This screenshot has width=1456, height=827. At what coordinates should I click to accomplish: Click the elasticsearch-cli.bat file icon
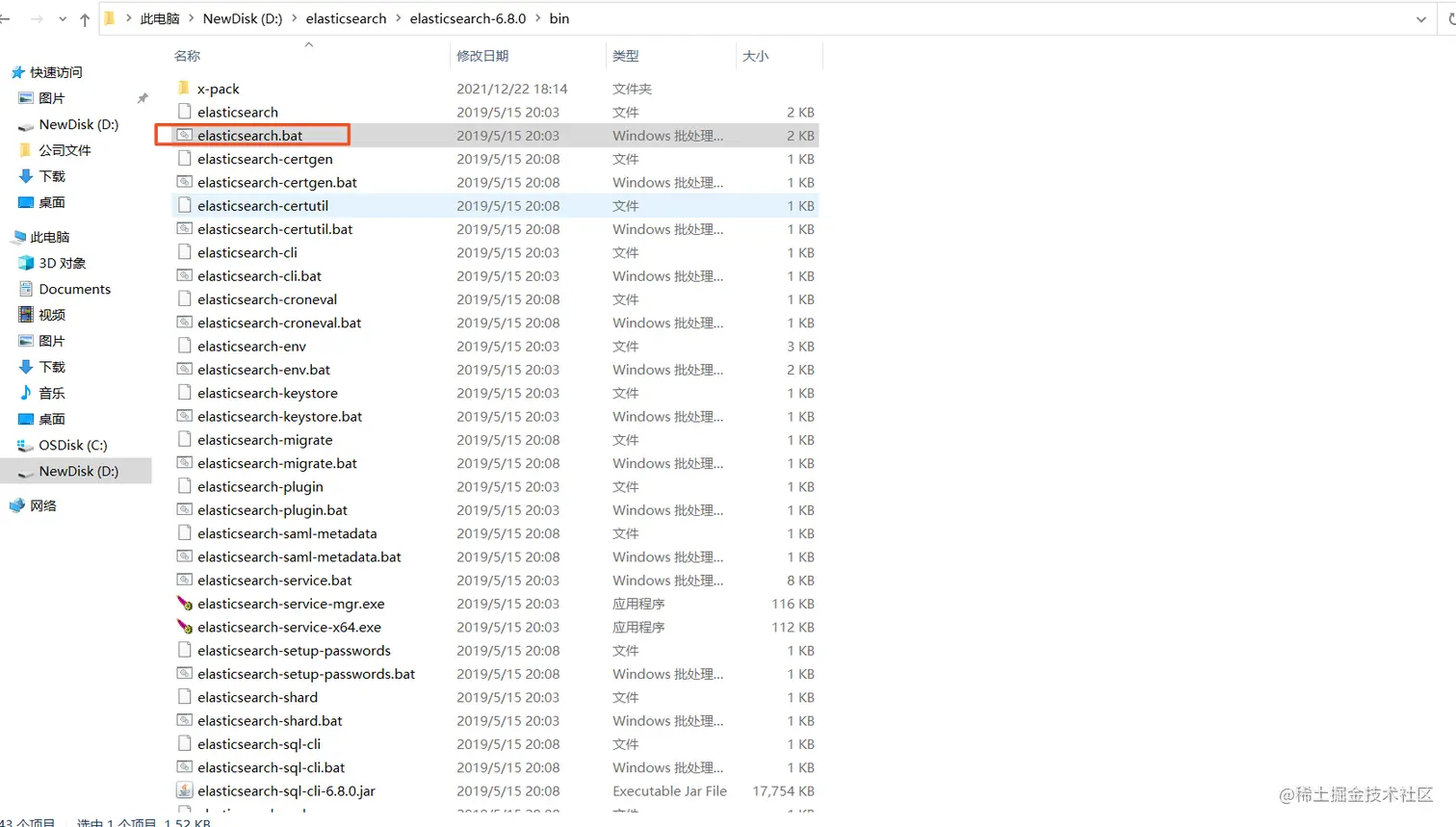coord(184,275)
